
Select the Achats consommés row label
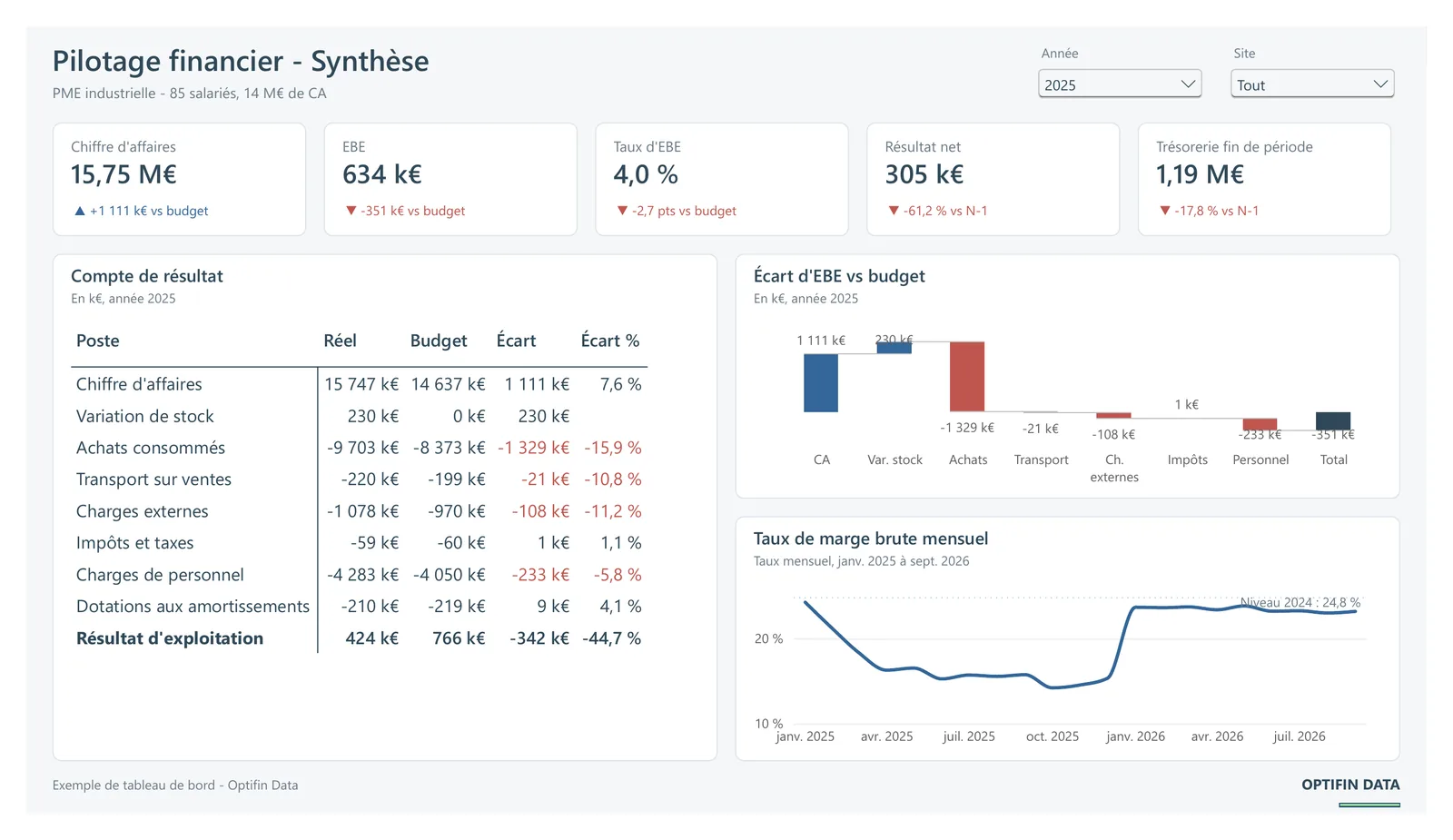tap(151, 448)
